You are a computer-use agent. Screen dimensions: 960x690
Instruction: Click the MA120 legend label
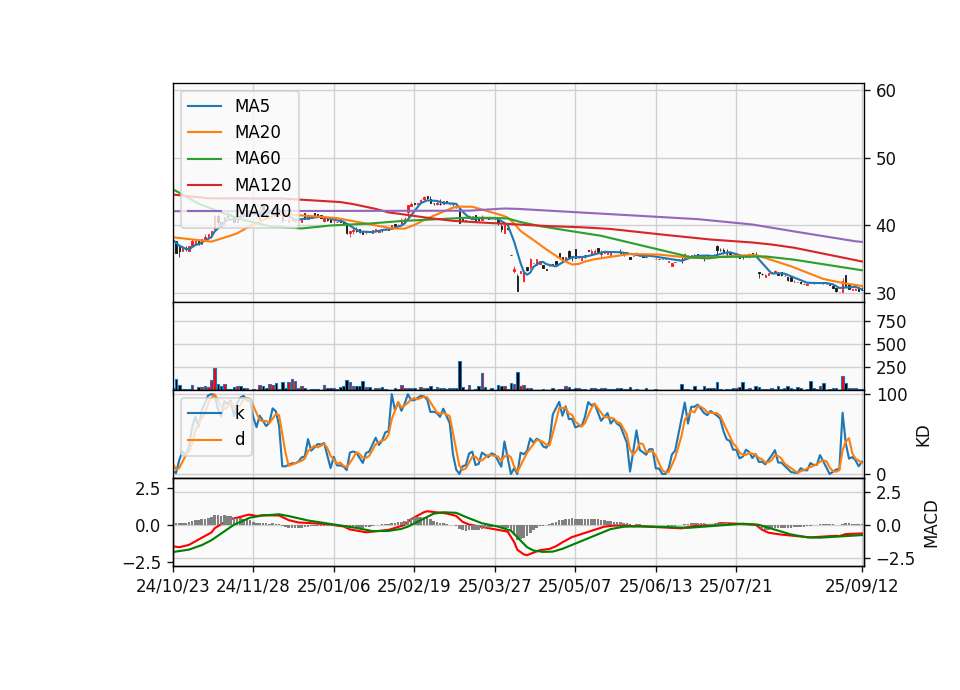point(263,185)
